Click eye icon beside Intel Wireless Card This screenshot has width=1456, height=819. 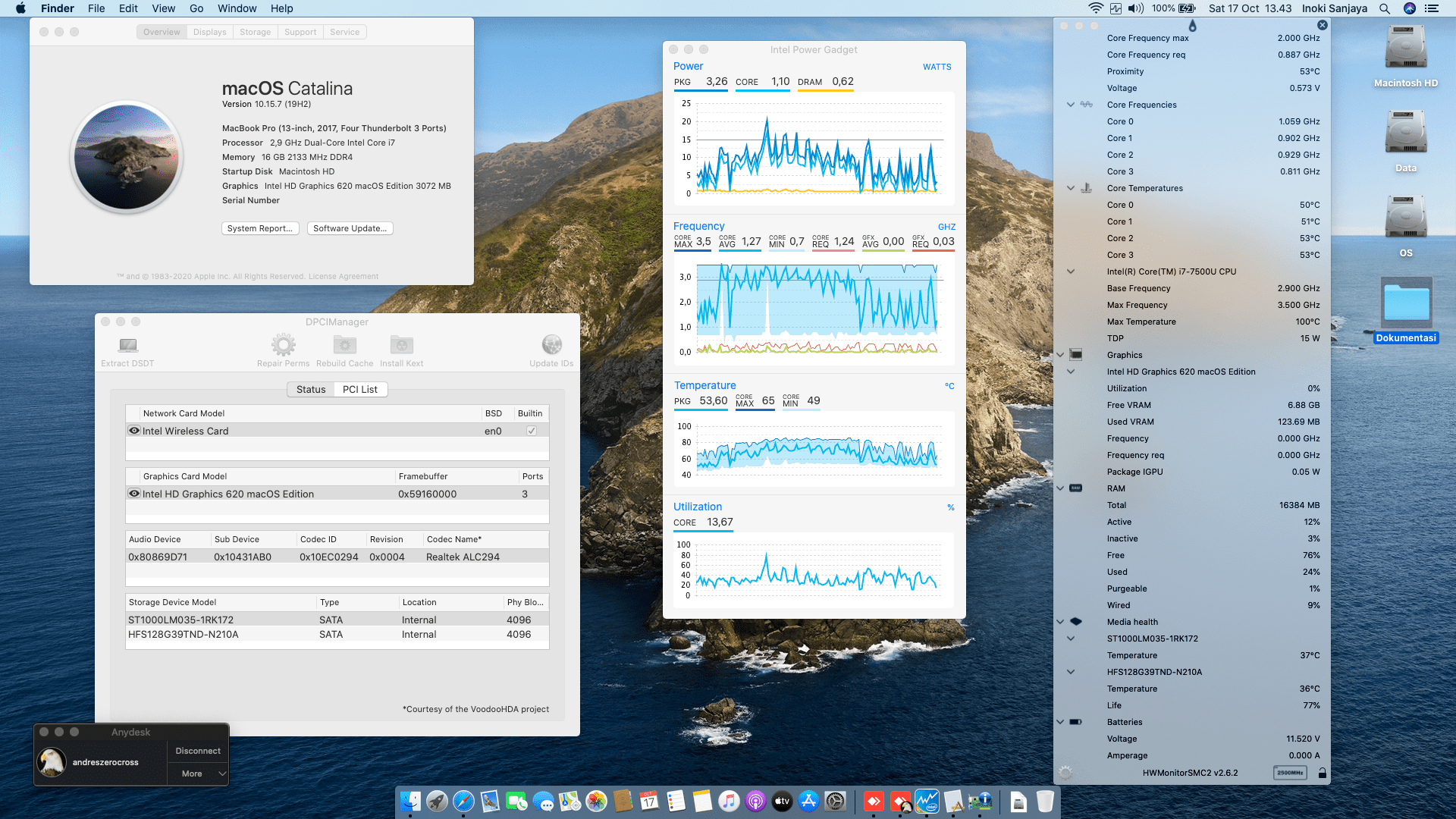tap(134, 431)
